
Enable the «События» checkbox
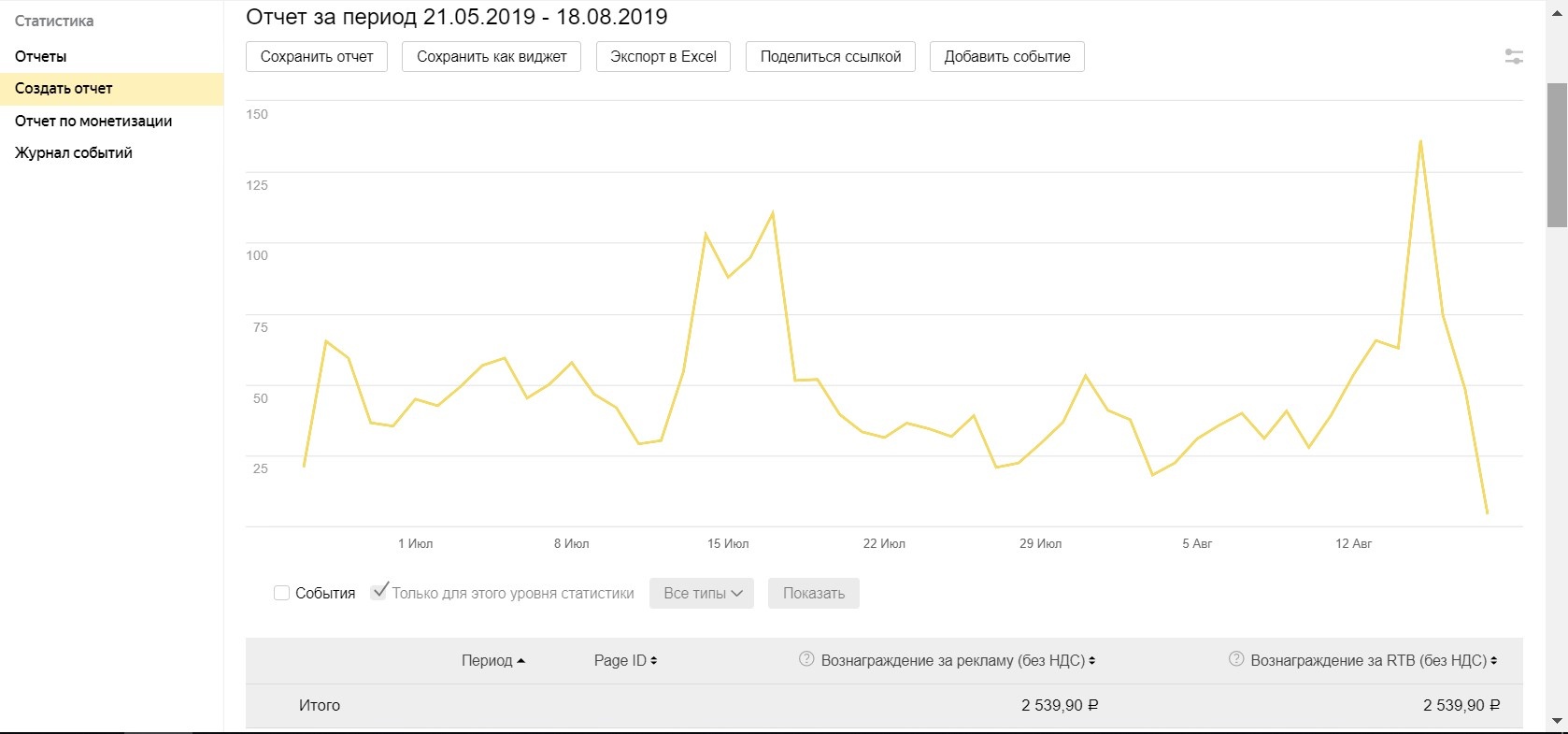(281, 593)
